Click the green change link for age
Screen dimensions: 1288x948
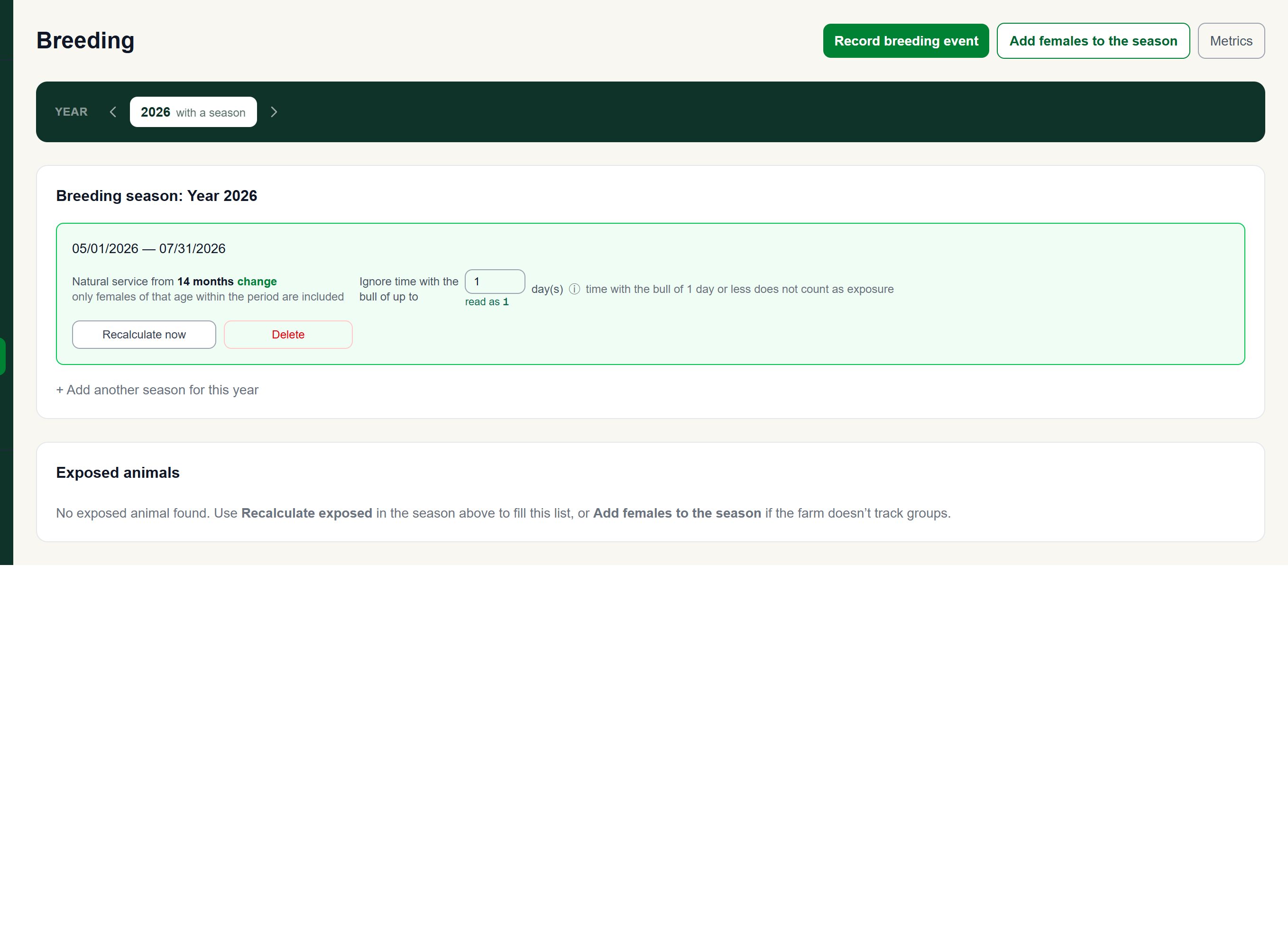pyautogui.click(x=257, y=282)
